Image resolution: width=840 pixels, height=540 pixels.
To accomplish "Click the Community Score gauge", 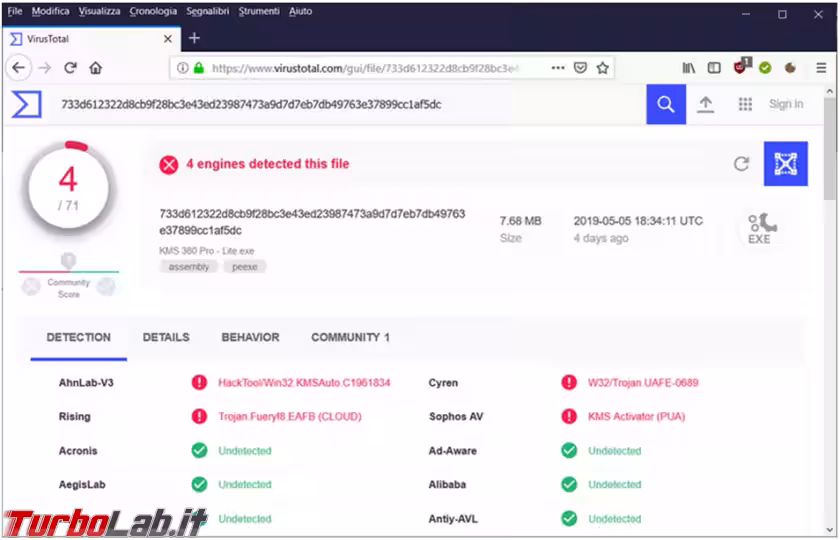I will [69, 275].
